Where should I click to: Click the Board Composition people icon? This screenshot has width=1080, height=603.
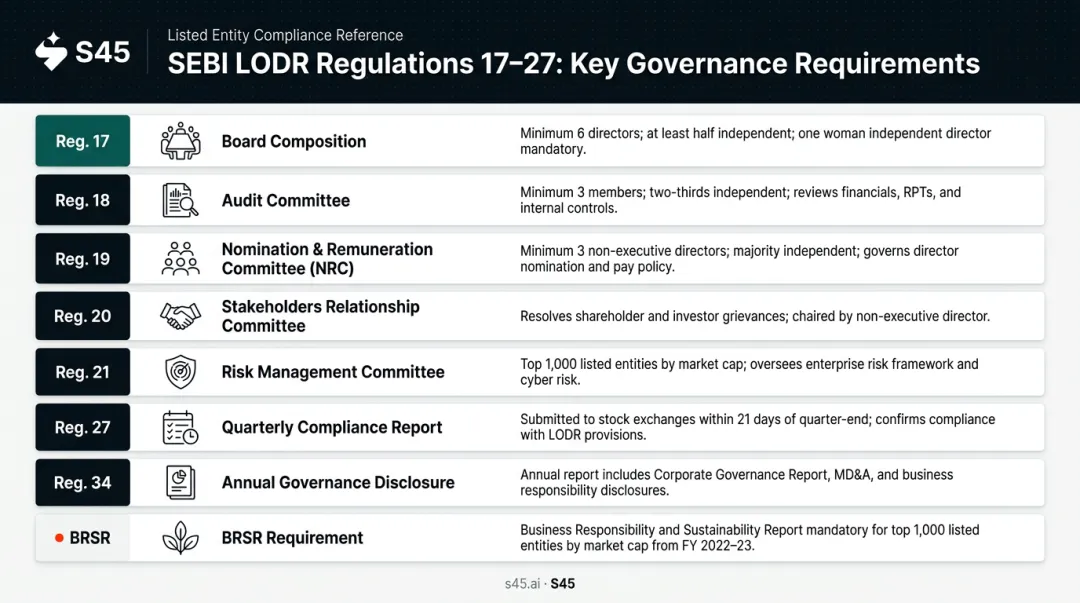[180, 141]
